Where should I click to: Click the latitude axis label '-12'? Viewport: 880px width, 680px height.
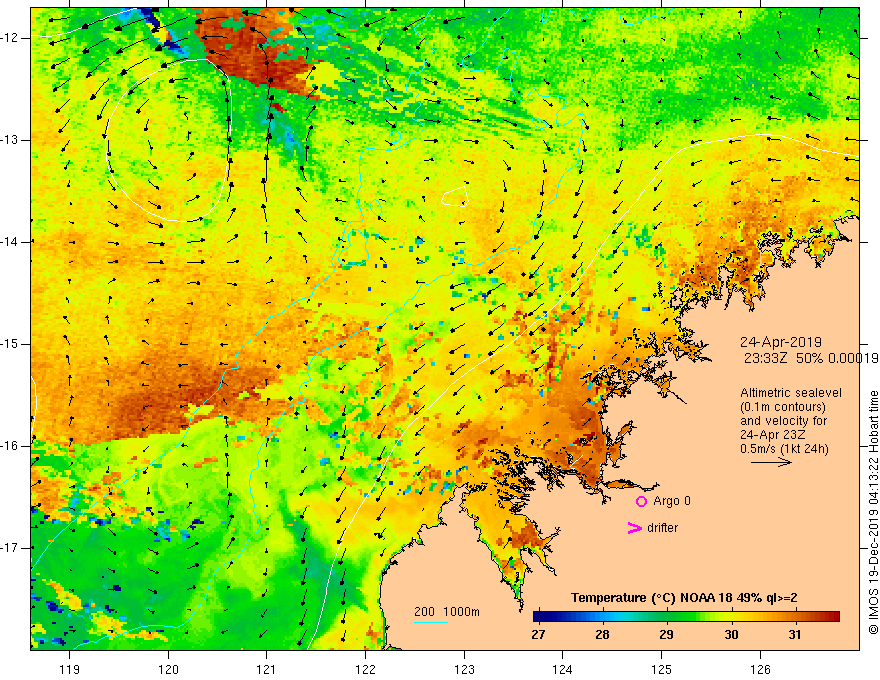10,38
